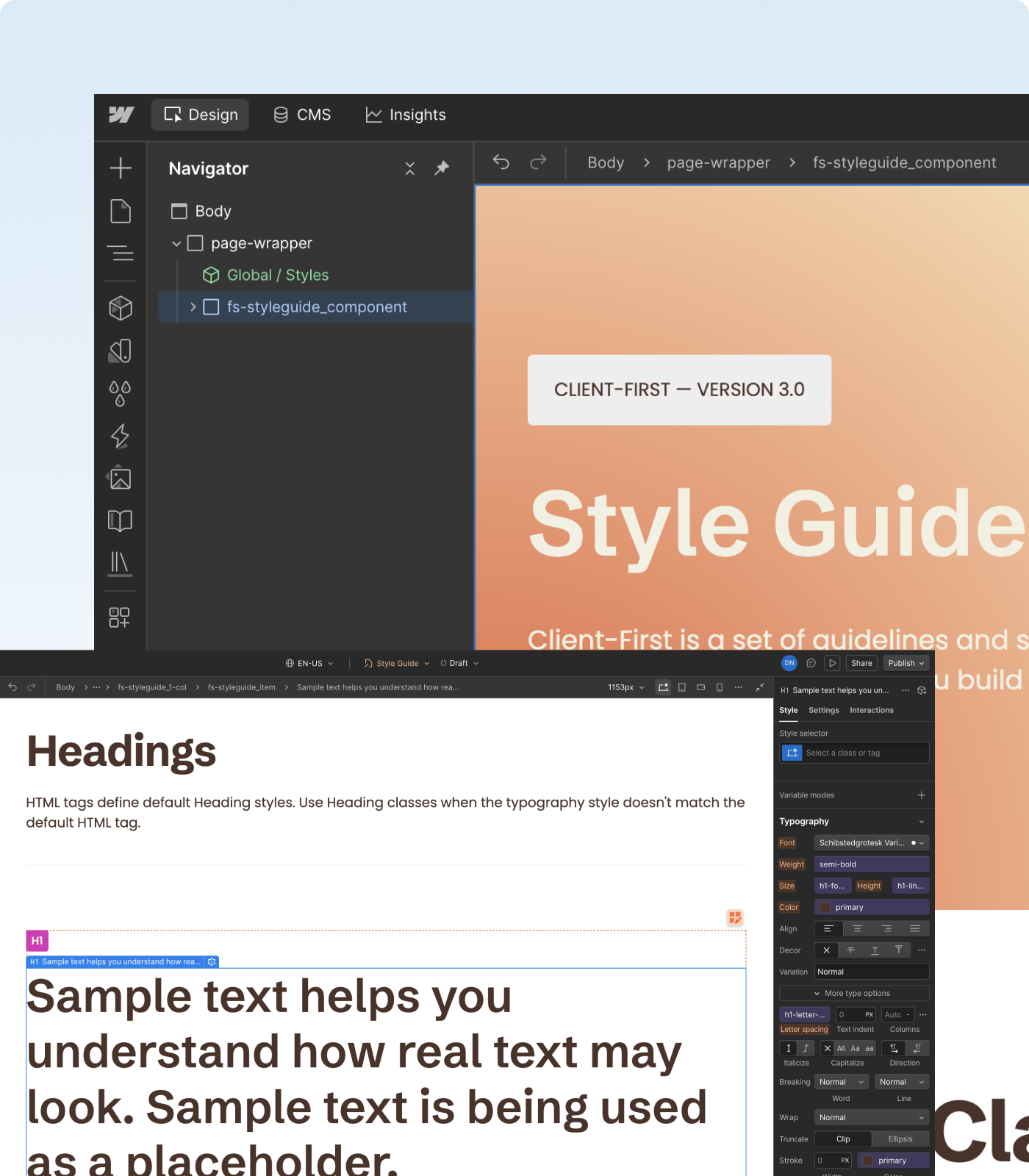Open the Interactions tab

[x=872, y=710]
